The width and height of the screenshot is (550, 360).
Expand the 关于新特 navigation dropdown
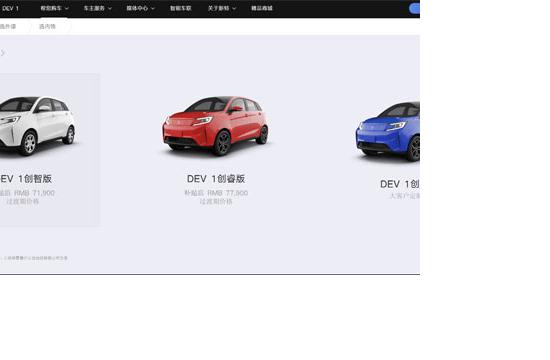(222, 8)
